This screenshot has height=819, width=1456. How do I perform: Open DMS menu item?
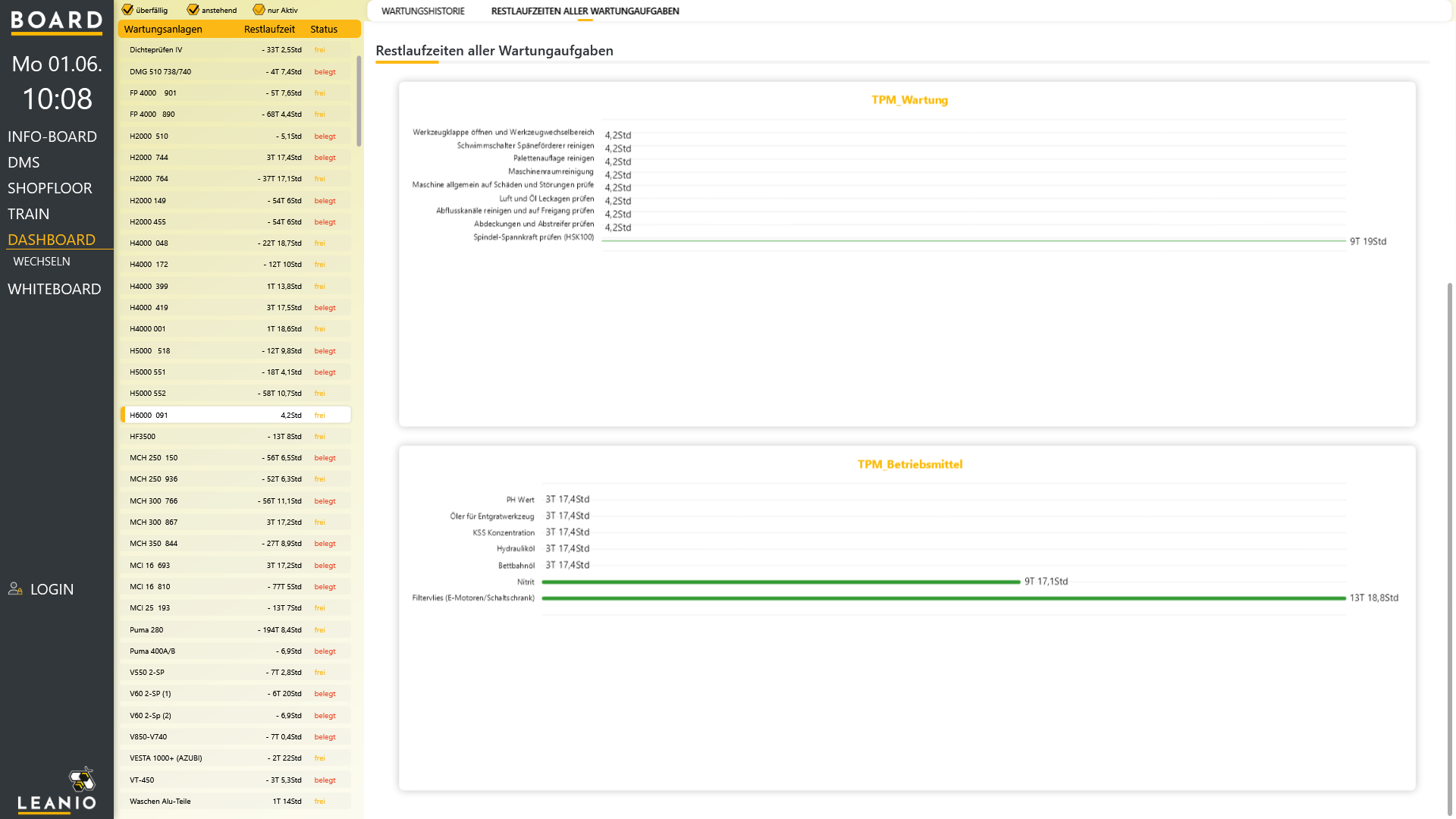tap(24, 162)
